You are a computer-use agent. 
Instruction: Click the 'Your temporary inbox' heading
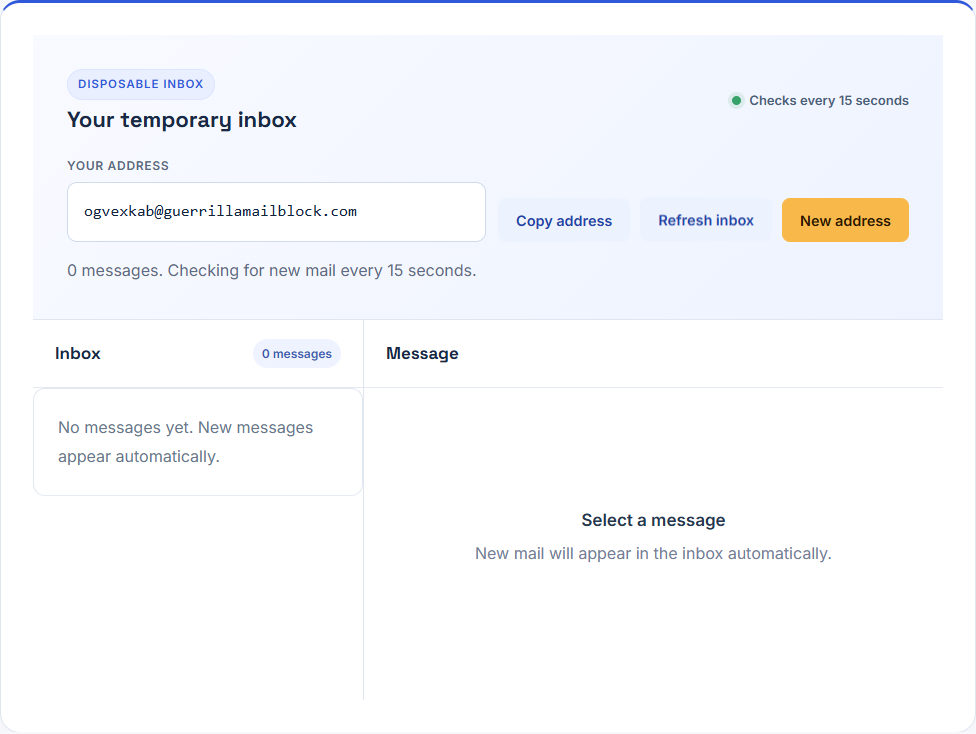[x=182, y=120]
